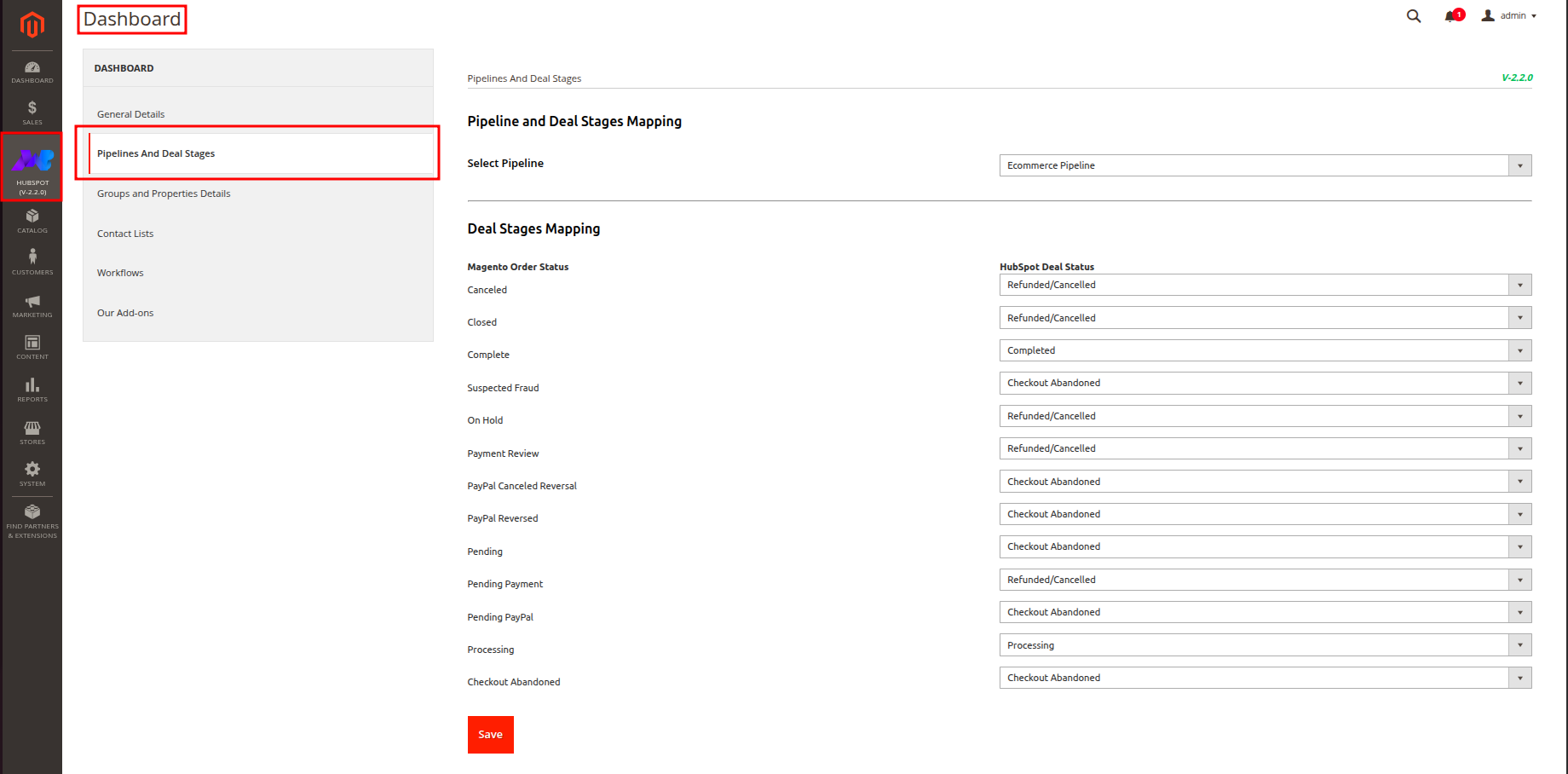Switch to Groups and Properties Details

pos(164,193)
